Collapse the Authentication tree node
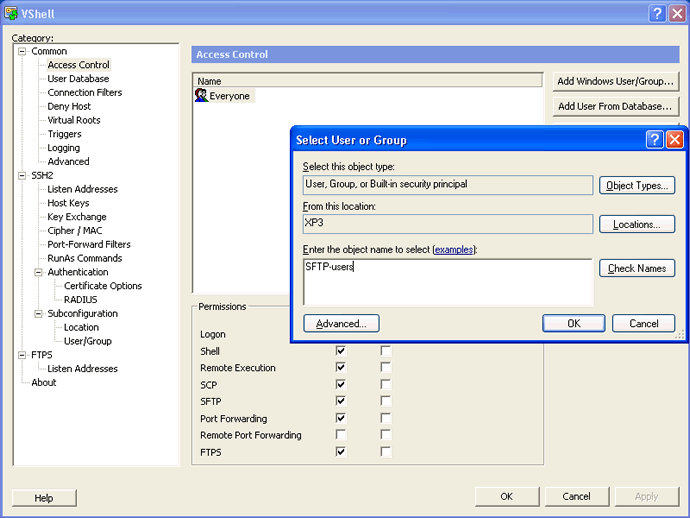Screen dimensions: 690x518 [38, 272]
